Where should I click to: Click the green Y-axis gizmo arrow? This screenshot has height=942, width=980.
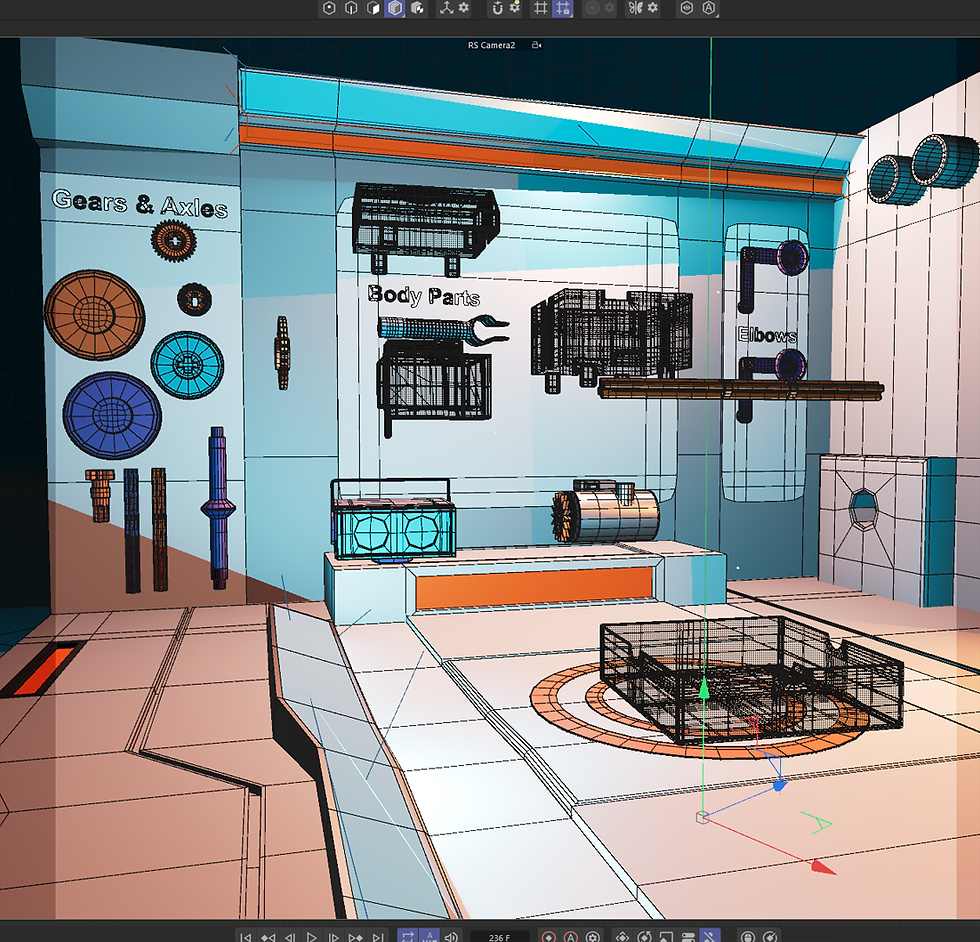pos(704,688)
